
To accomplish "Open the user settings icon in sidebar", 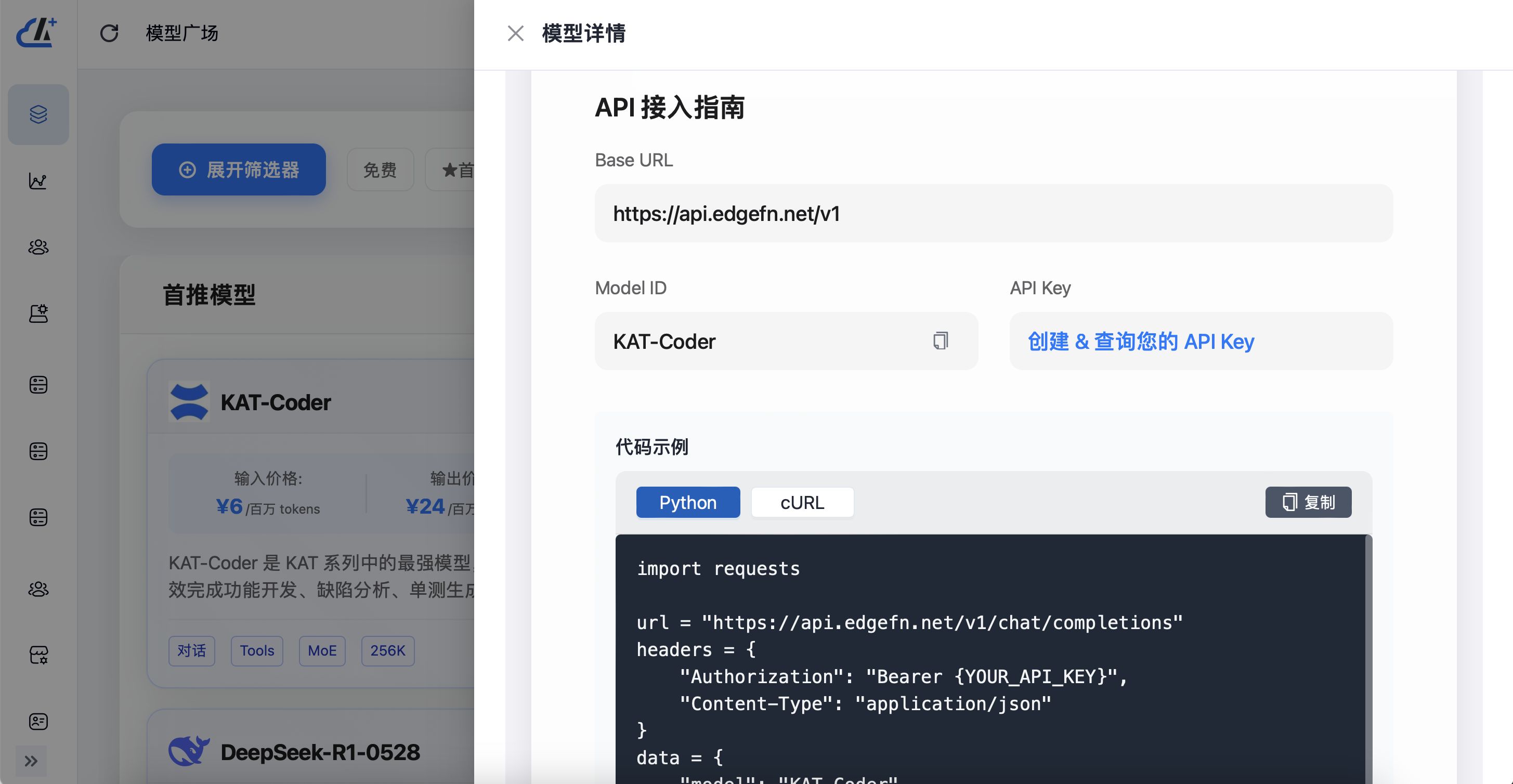I will coord(38,313).
